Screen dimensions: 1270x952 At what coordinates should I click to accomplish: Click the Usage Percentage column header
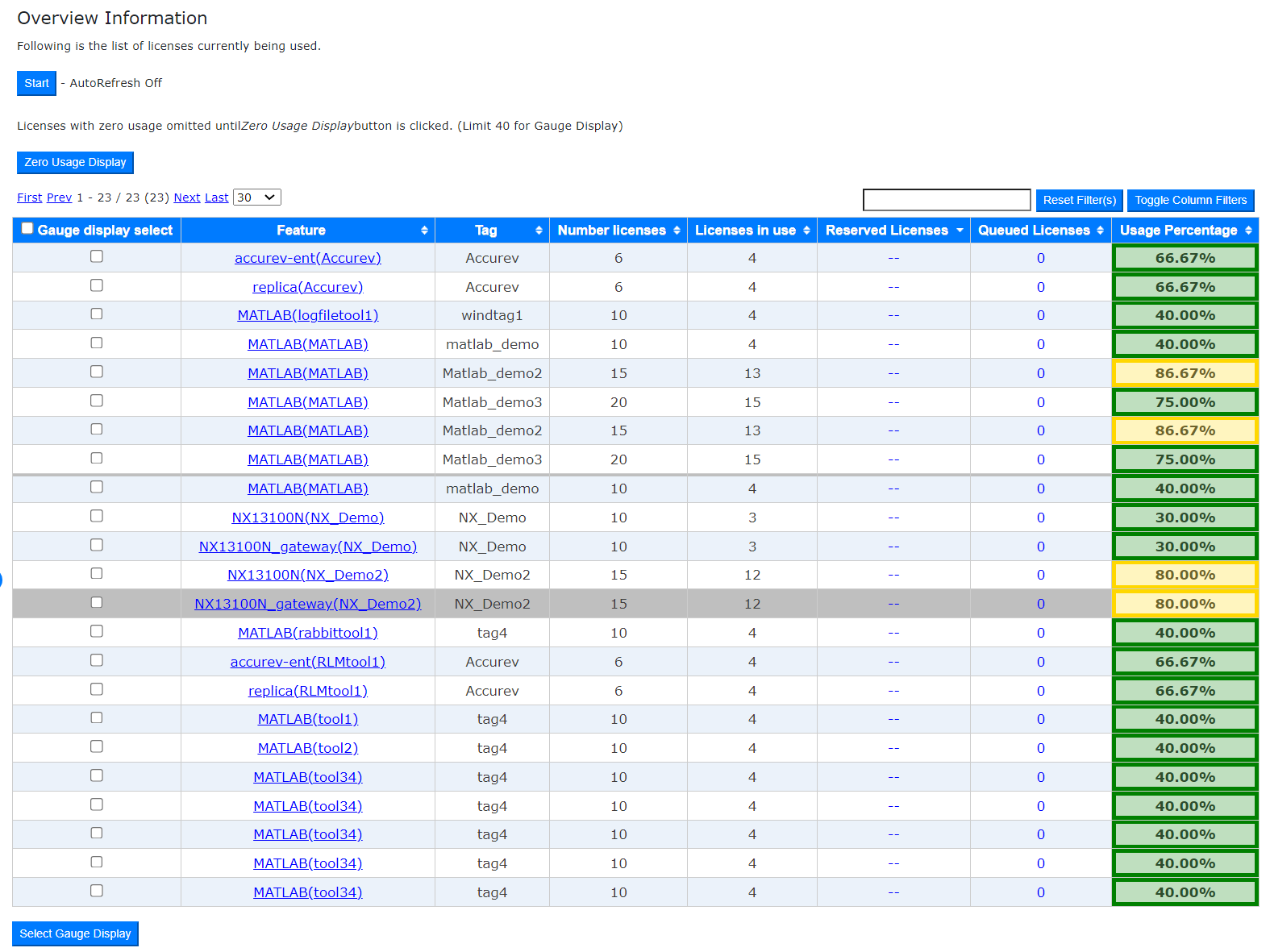(1185, 231)
